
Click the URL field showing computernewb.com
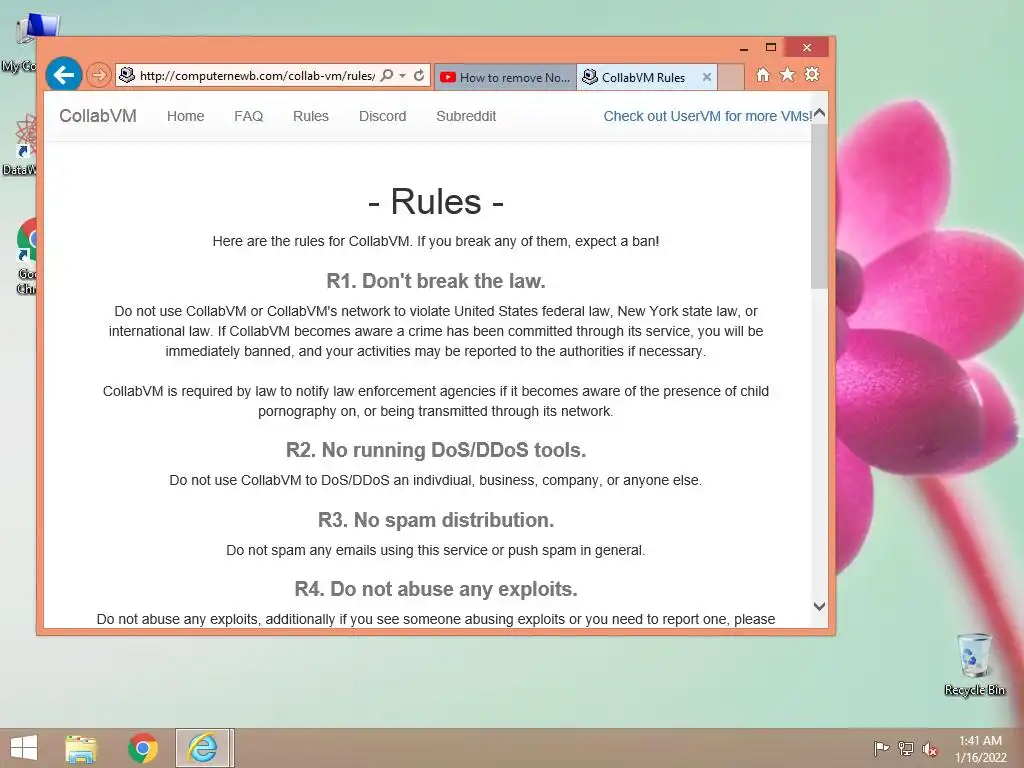pos(257,76)
